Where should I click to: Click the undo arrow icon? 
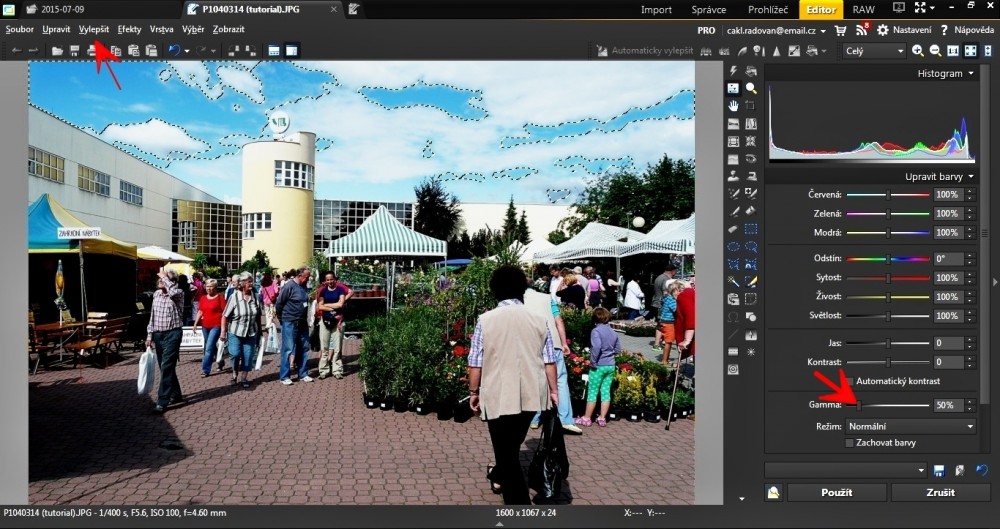174,51
